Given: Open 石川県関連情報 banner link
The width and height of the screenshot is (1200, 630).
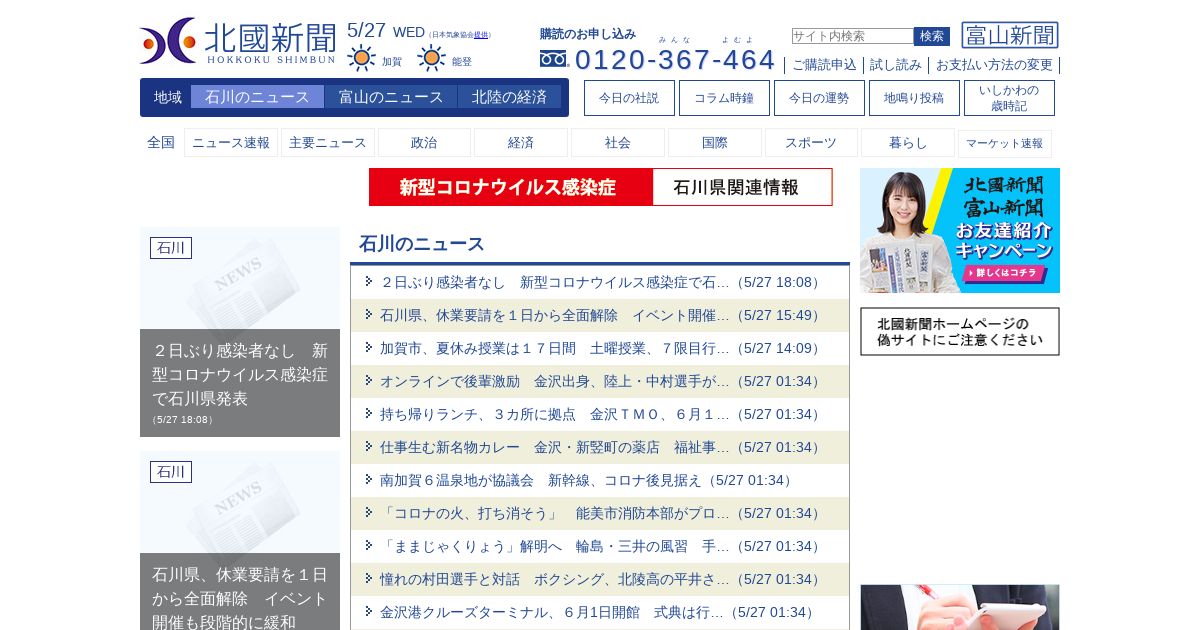Looking at the screenshot, I should coord(742,187).
